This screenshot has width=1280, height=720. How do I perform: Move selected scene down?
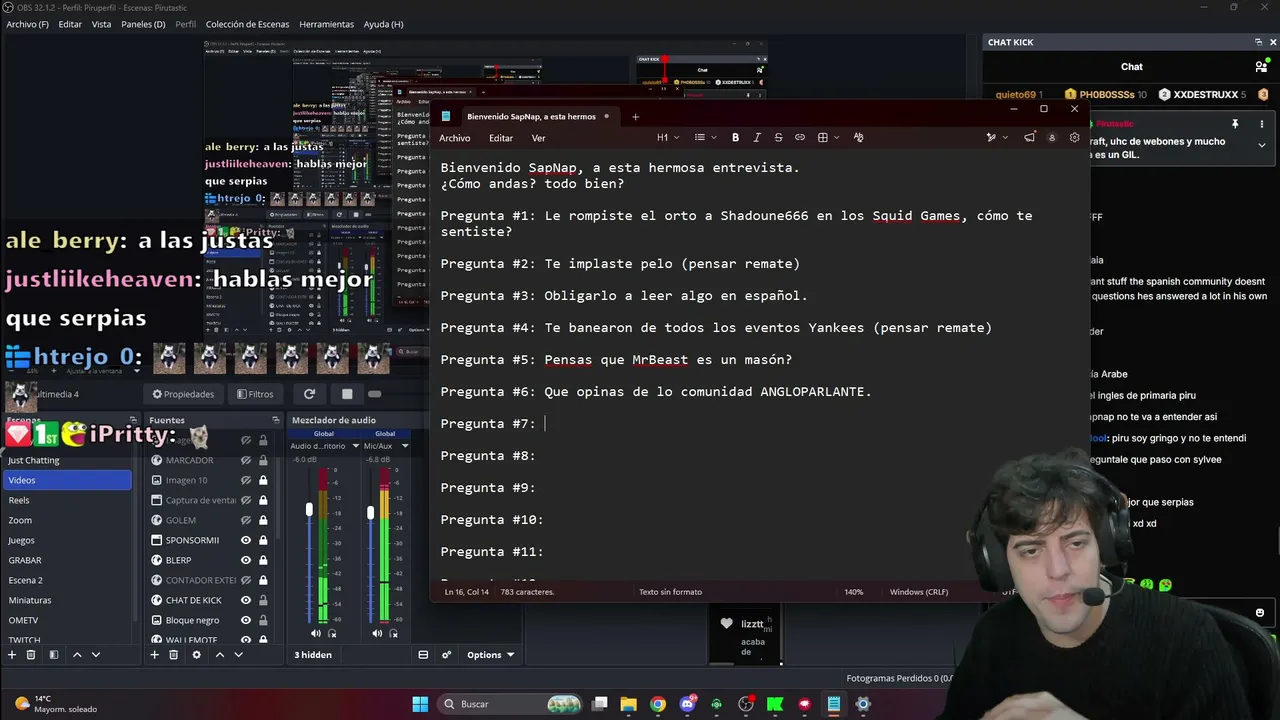tap(96, 655)
